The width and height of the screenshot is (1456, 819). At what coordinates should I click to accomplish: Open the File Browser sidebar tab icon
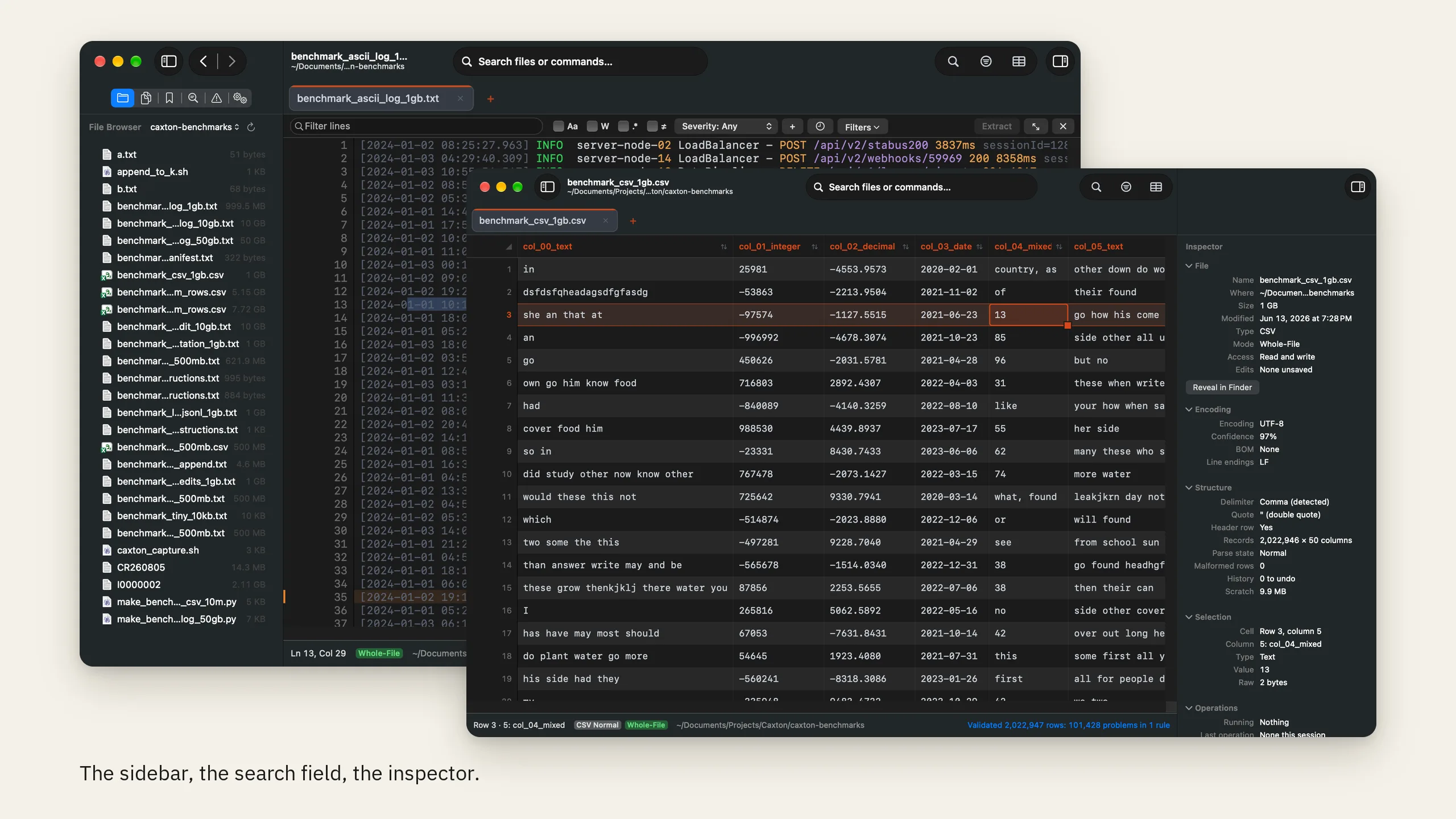122,98
